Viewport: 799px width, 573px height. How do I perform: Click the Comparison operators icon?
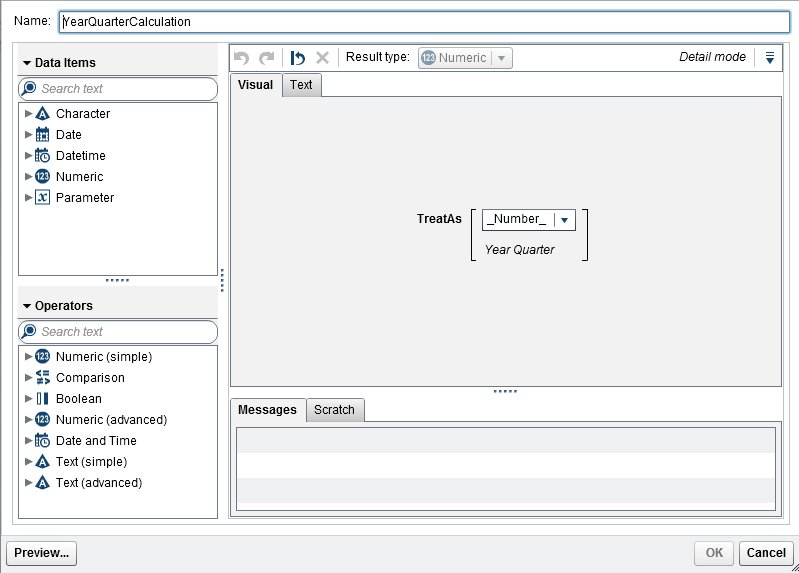[42, 377]
